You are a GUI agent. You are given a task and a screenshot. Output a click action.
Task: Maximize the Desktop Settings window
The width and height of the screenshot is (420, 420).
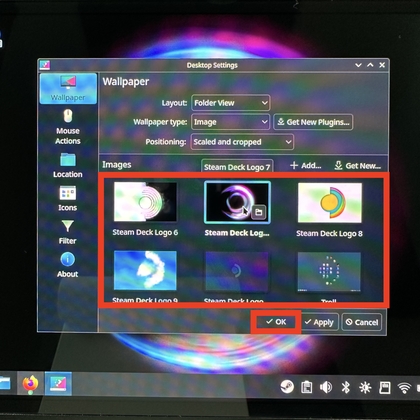pos(370,65)
